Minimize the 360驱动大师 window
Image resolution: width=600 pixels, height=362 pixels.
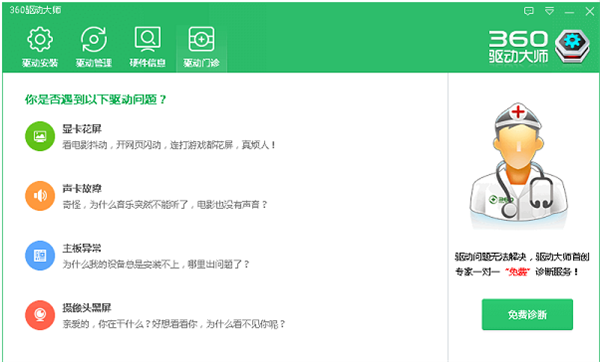tap(569, 12)
